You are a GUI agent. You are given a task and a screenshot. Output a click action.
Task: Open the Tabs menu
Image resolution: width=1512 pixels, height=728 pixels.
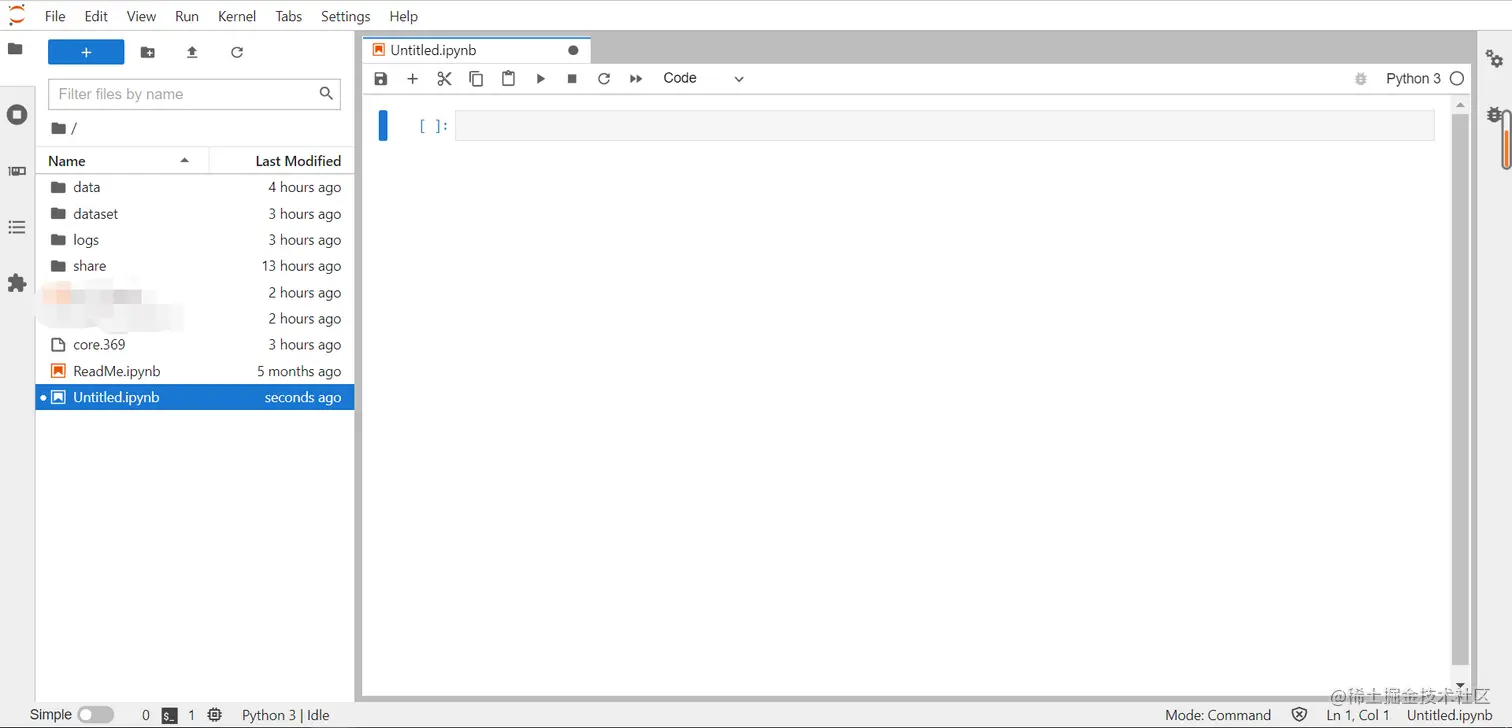(x=289, y=16)
